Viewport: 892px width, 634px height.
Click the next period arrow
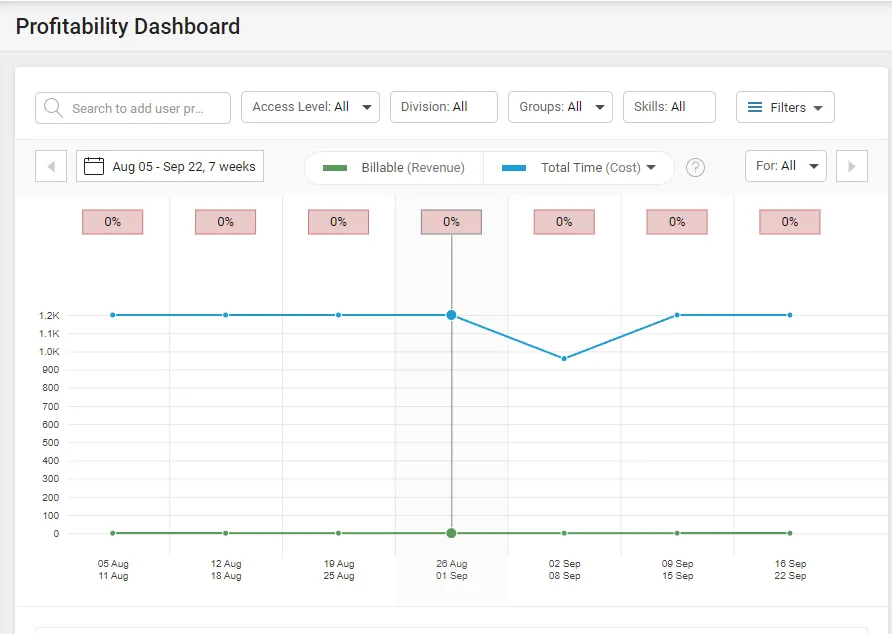tap(851, 166)
